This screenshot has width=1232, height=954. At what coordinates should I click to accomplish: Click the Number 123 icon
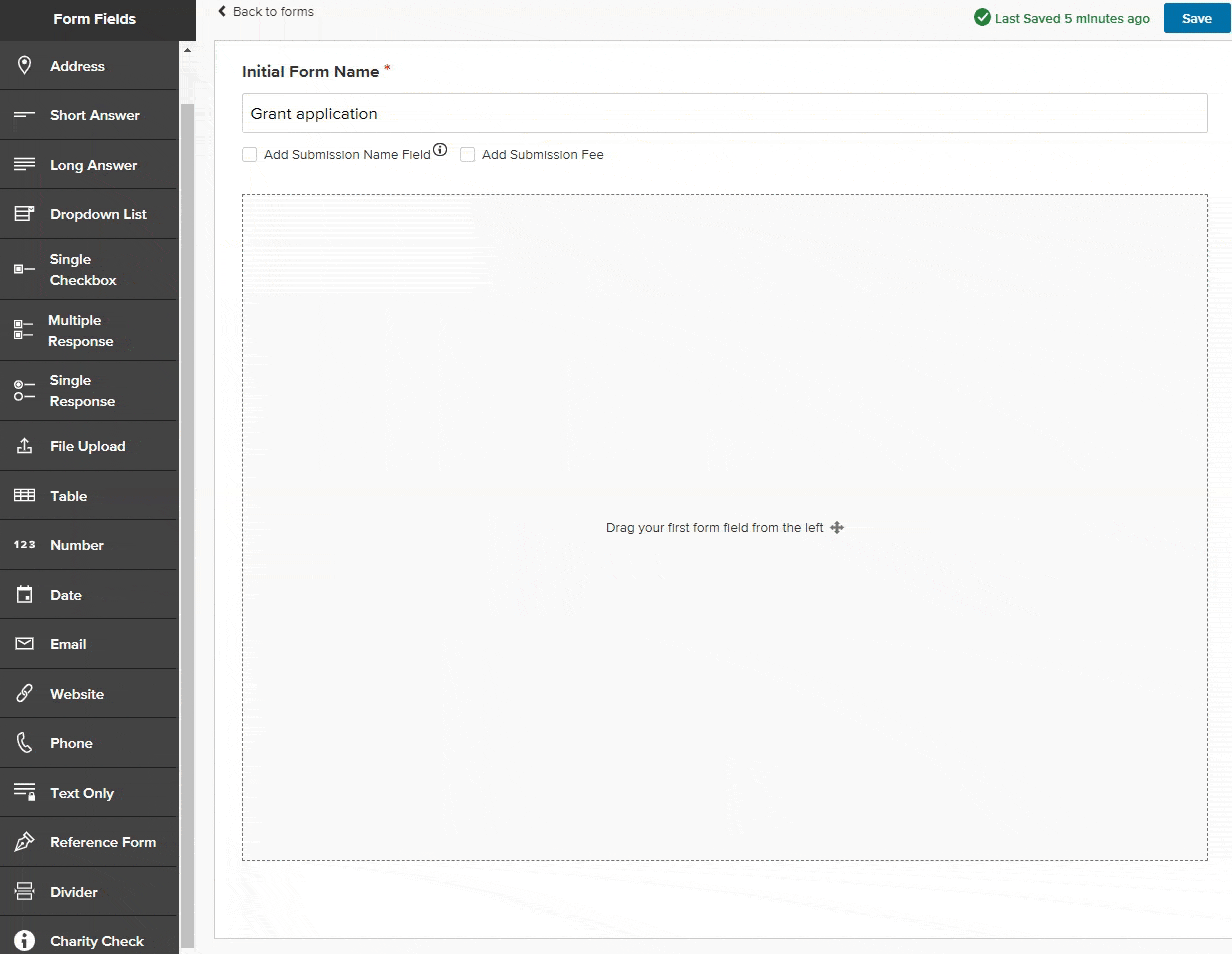pyautogui.click(x=25, y=545)
